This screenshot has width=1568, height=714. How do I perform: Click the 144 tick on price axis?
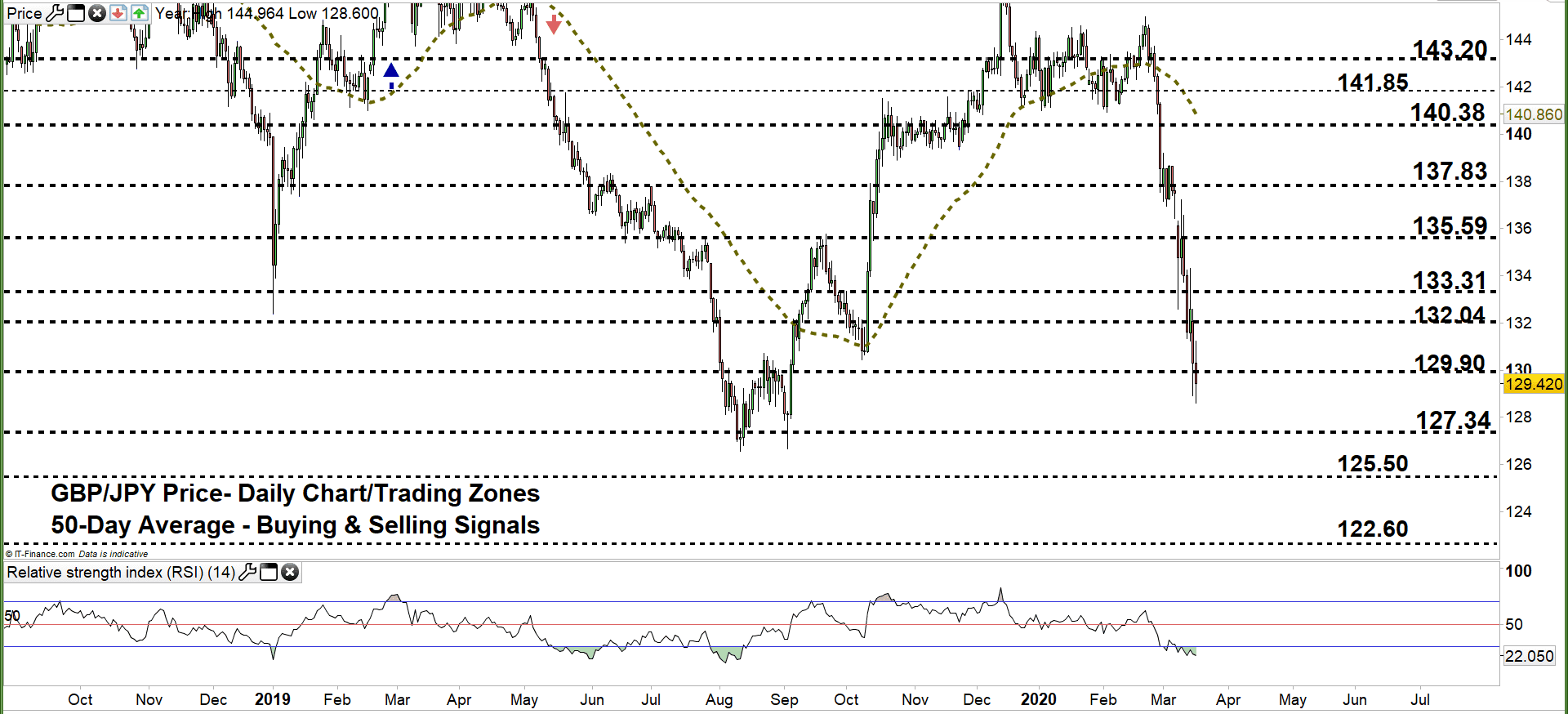coord(1519,39)
